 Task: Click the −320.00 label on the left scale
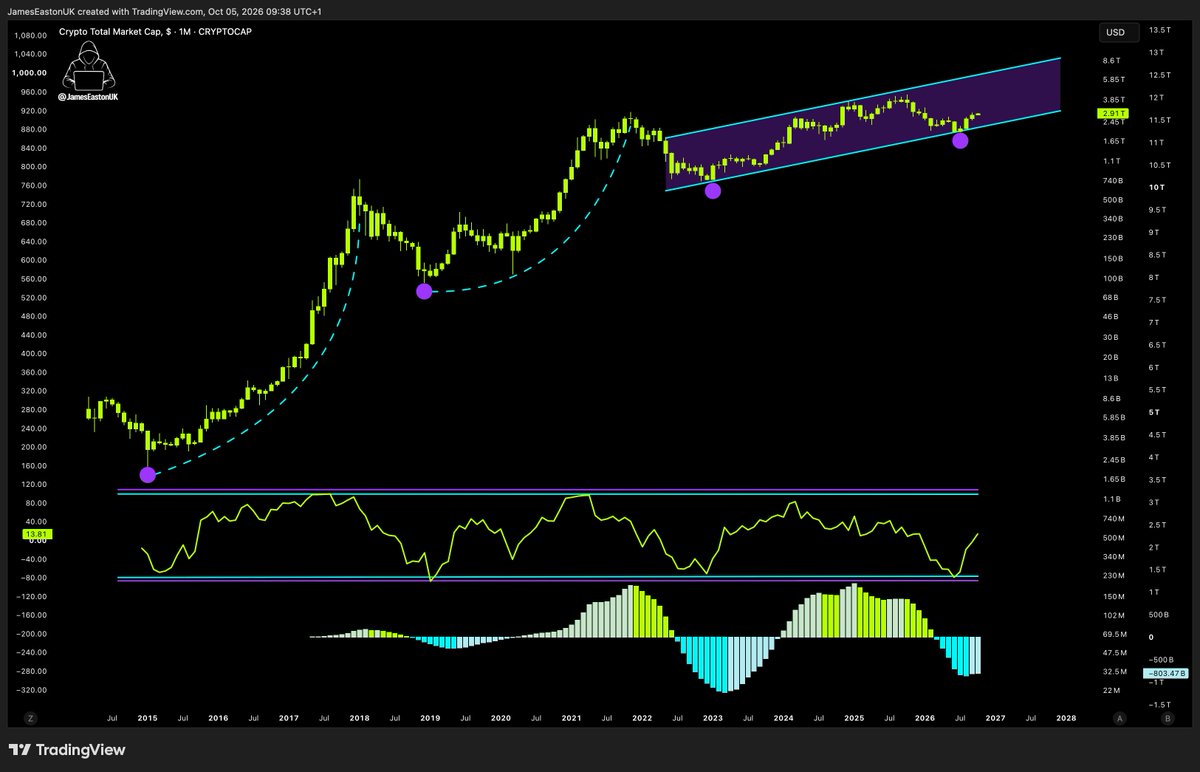(x=33, y=690)
